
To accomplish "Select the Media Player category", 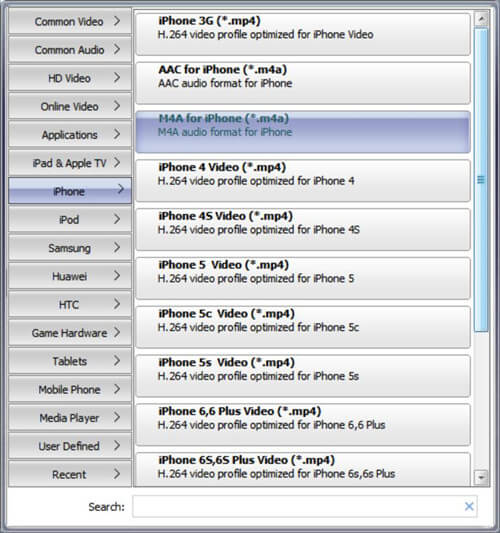I will (x=70, y=417).
